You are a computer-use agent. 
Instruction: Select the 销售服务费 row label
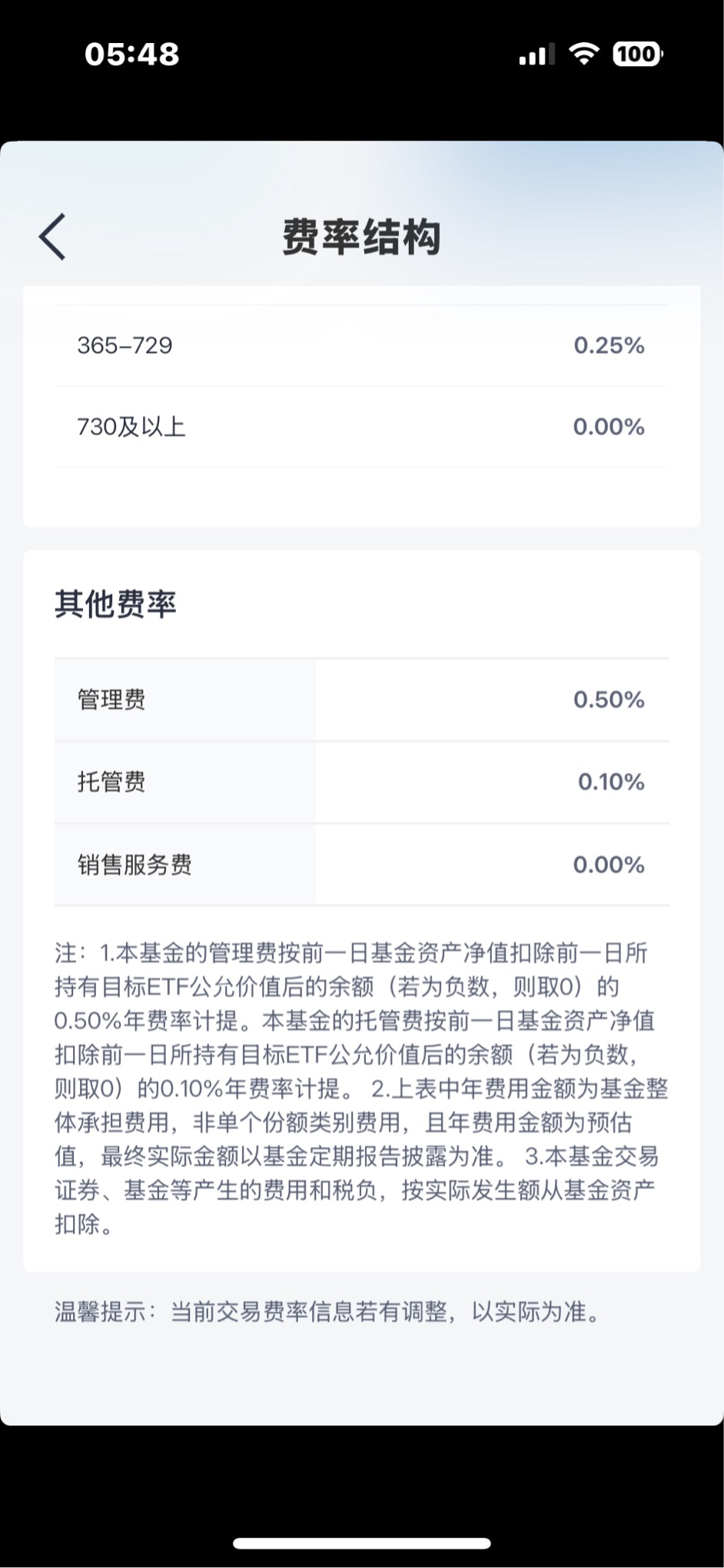(x=135, y=865)
